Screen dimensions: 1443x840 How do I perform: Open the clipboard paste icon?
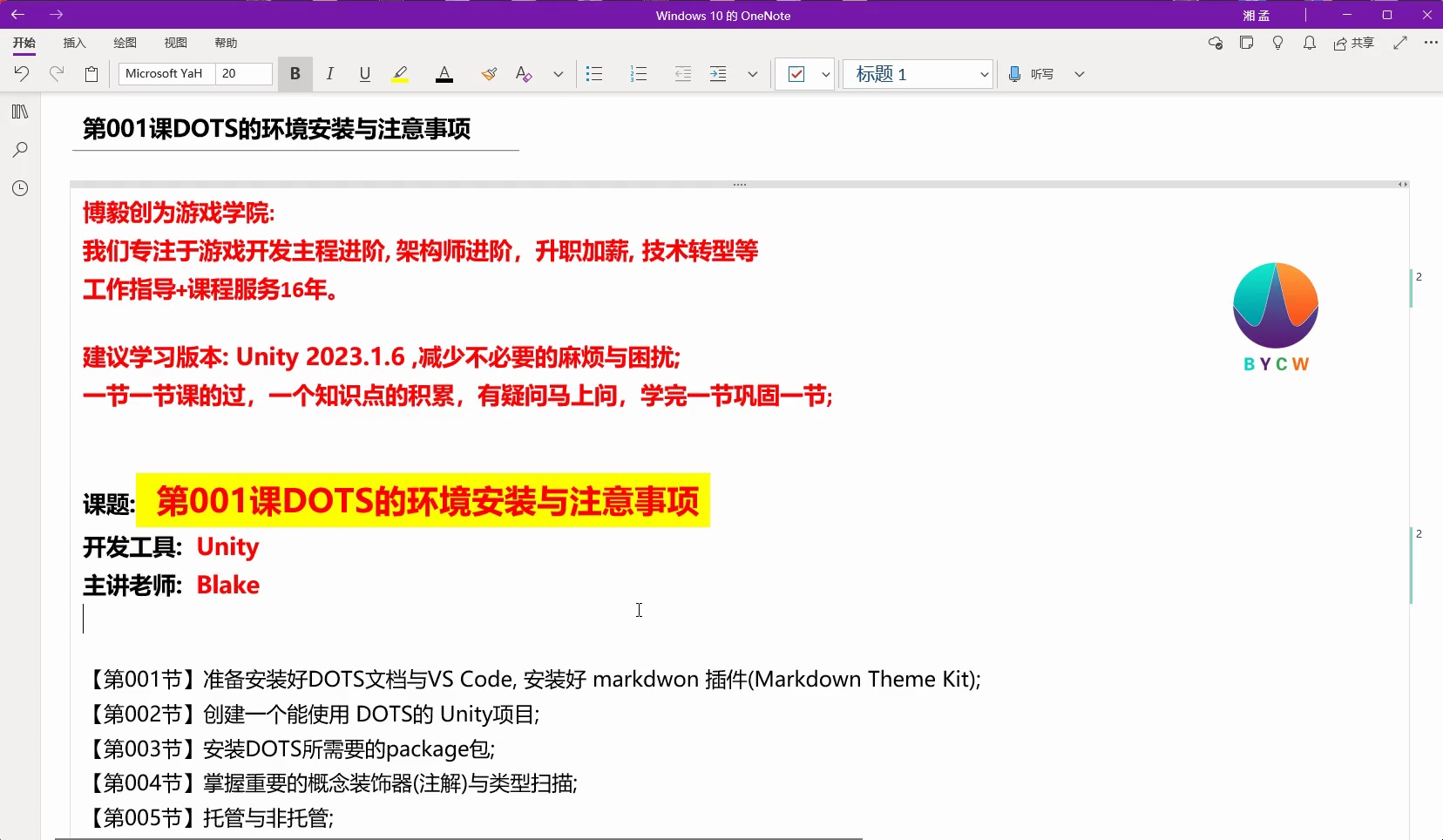[x=91, y=74]
